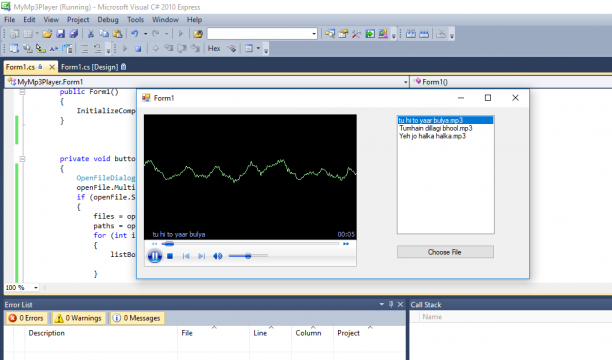Pause playback in the Form1 media player
The image size is (612, 360).
click(x=155, y=256)
